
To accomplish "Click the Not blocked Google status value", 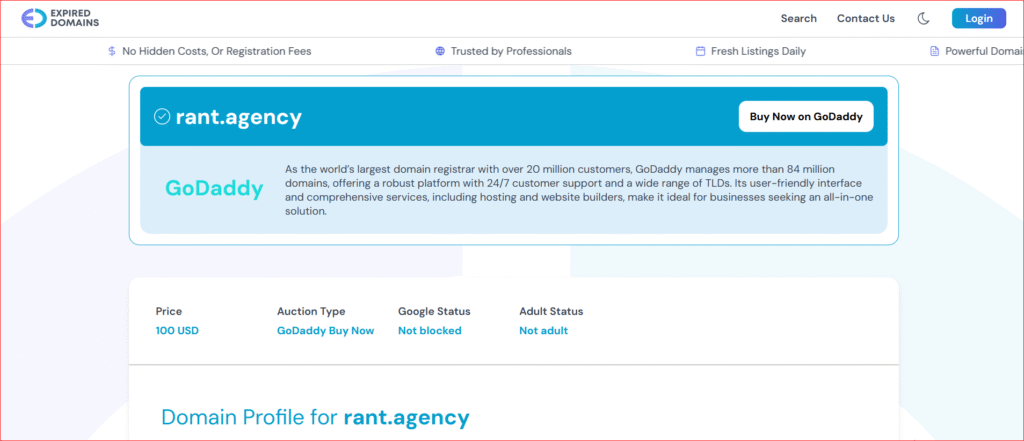I will point(430,331).
